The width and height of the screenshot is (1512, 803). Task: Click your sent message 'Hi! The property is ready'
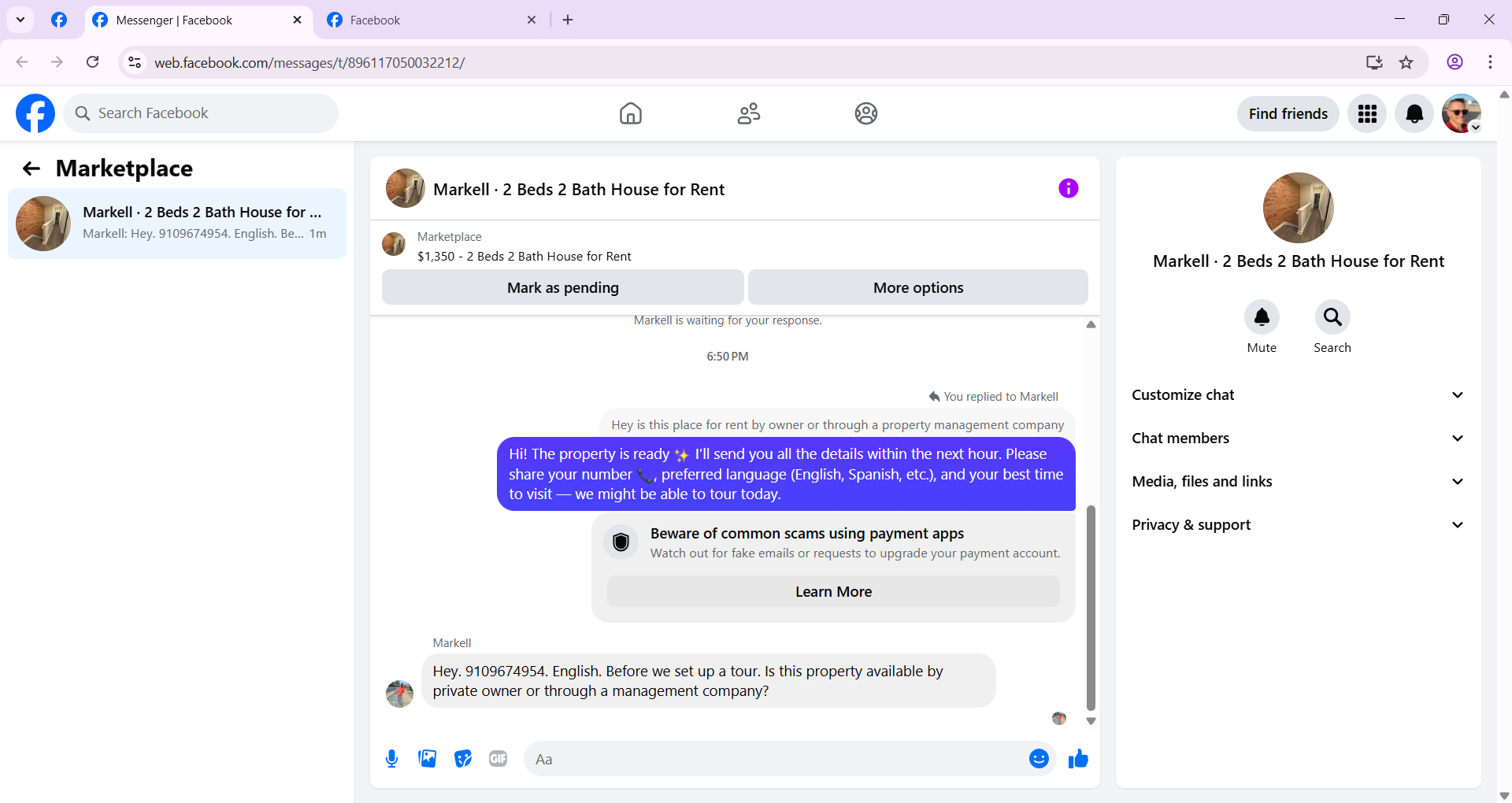786,474
